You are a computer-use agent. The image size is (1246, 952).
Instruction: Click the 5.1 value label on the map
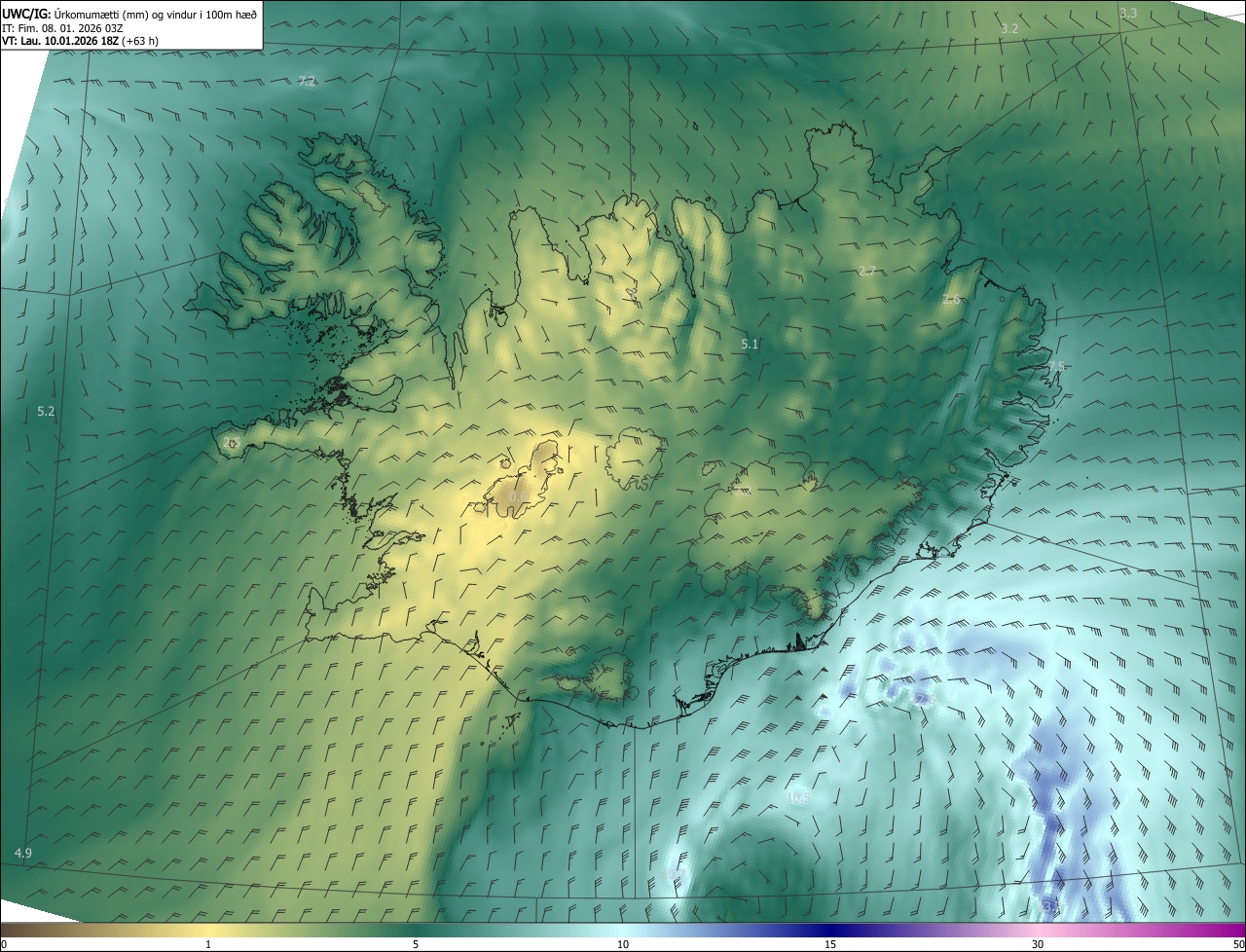750,344
